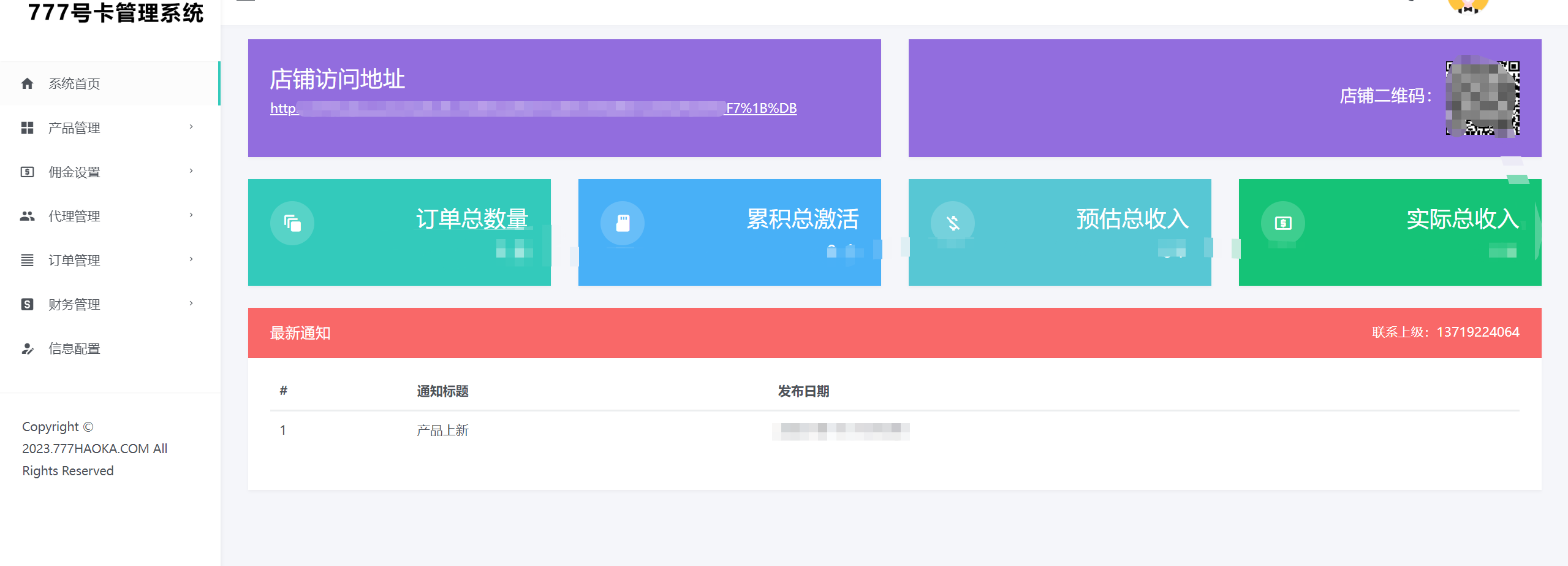This screenshot has height=566, width=1568.
Task: Expand the 佣金设置 chevron arrow
Action: click(x=191, y=171)
